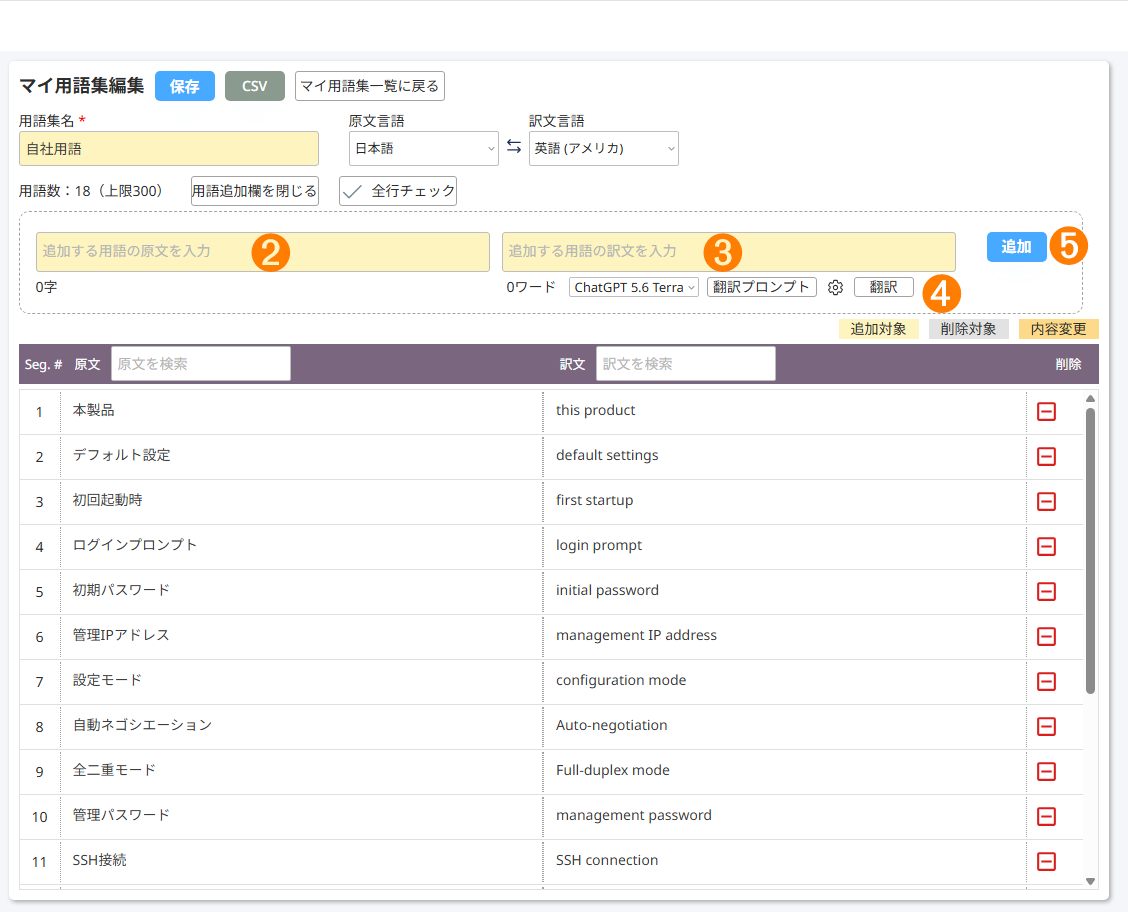
Task: Delete the 初期パスワード entry with minus icon
Action: (1046, 591)
